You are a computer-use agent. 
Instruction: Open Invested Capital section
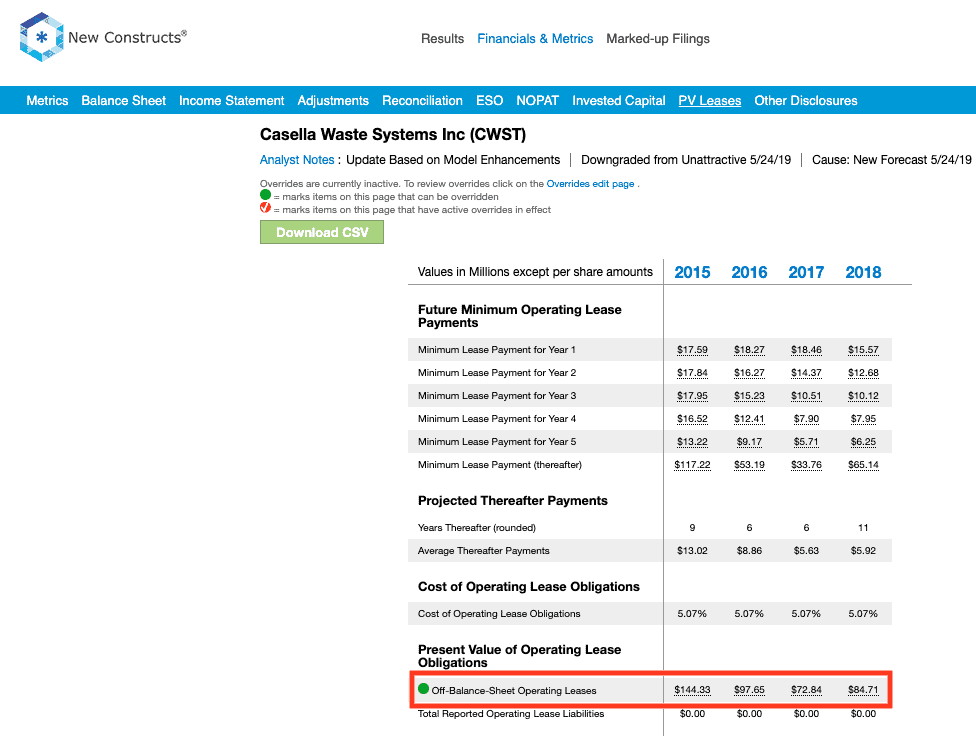pyautogui.click(x=618, y=100)
